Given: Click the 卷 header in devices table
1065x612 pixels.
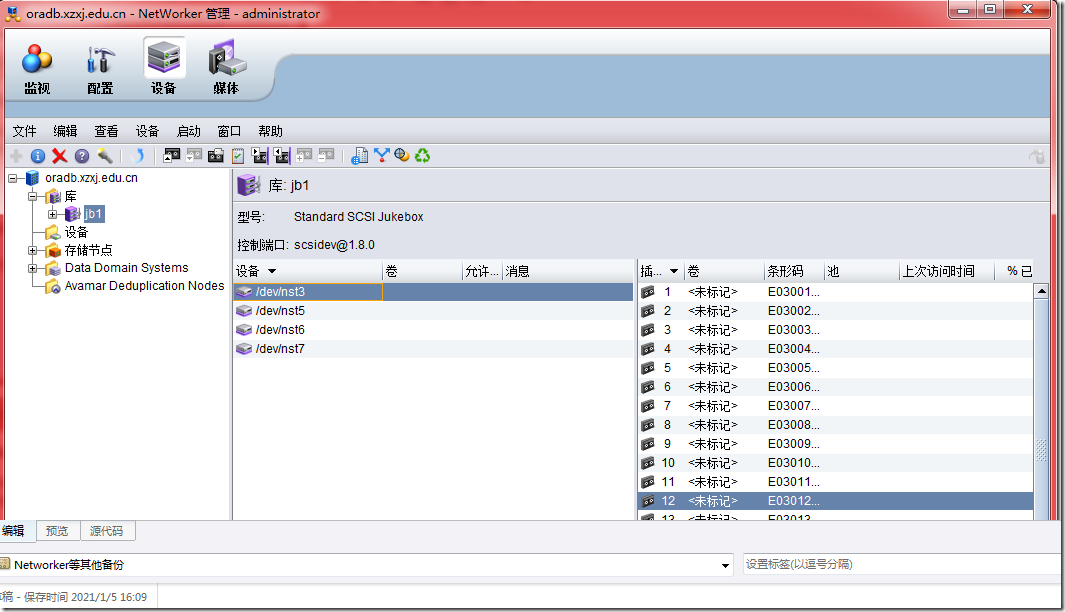Looking at the screenshot, I should pyautogui.click(x=422, y=271).
